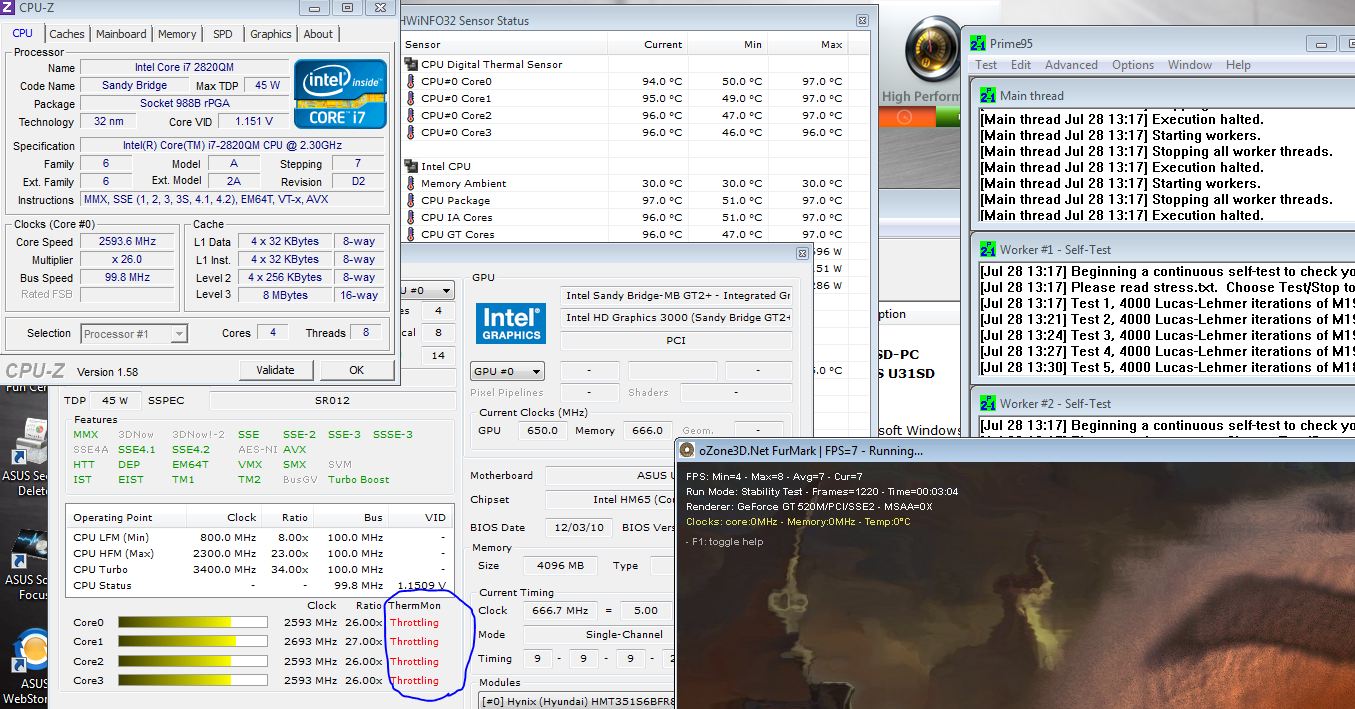Switch to the Memory tab in CPU-Z
Image resolution: width=1355 pixels, height=709 pixels.
point(177,34)
